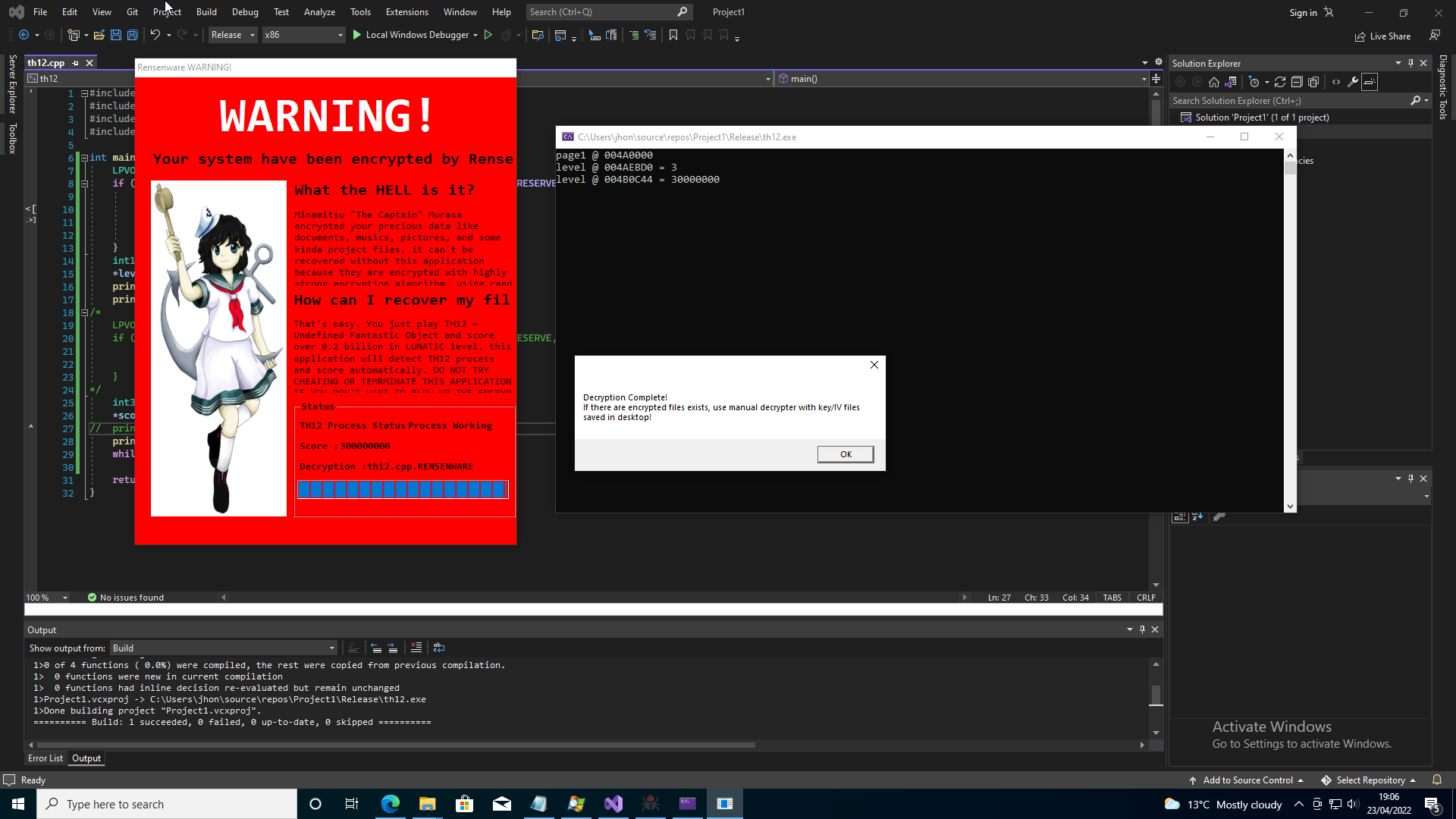
Task: Click Search Solution Explorer field
Action: (x=1289, y=101)
